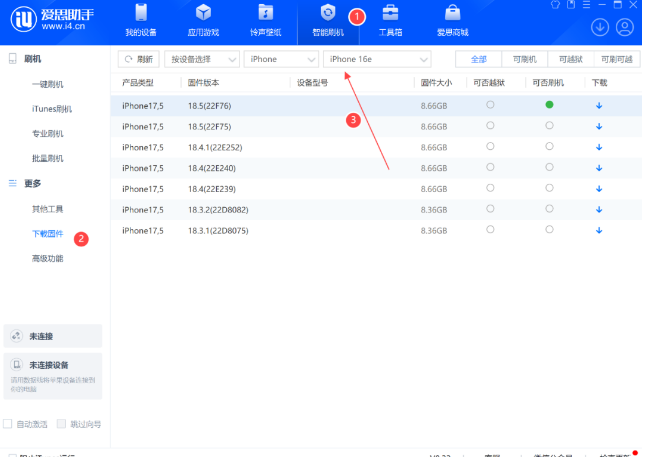The height and width of the screenshot is (457, 646).
Task: Click the 未连接设备 device icon
Action: click(16, 365)
